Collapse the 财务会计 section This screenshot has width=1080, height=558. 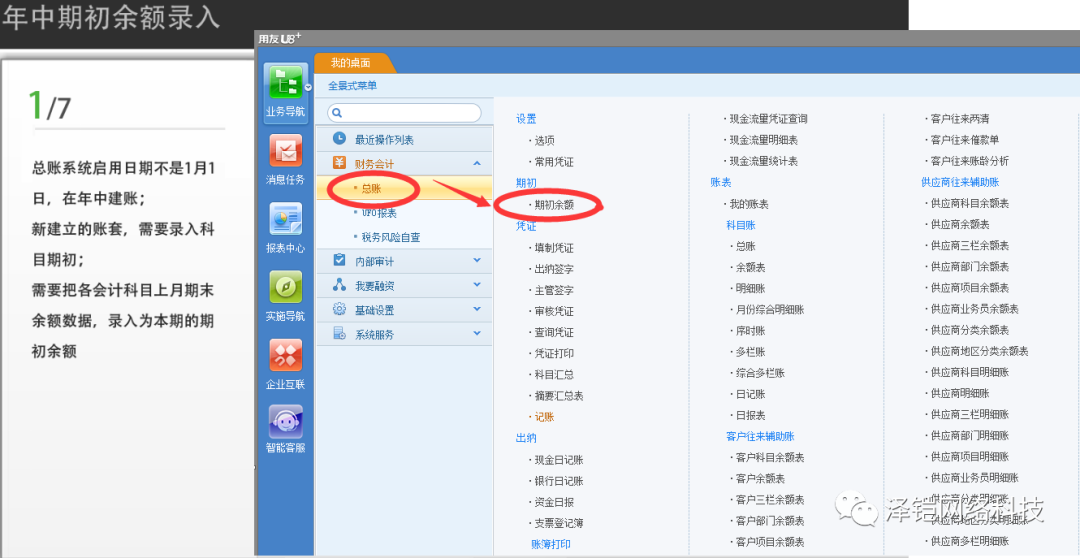tap(477, 163)
